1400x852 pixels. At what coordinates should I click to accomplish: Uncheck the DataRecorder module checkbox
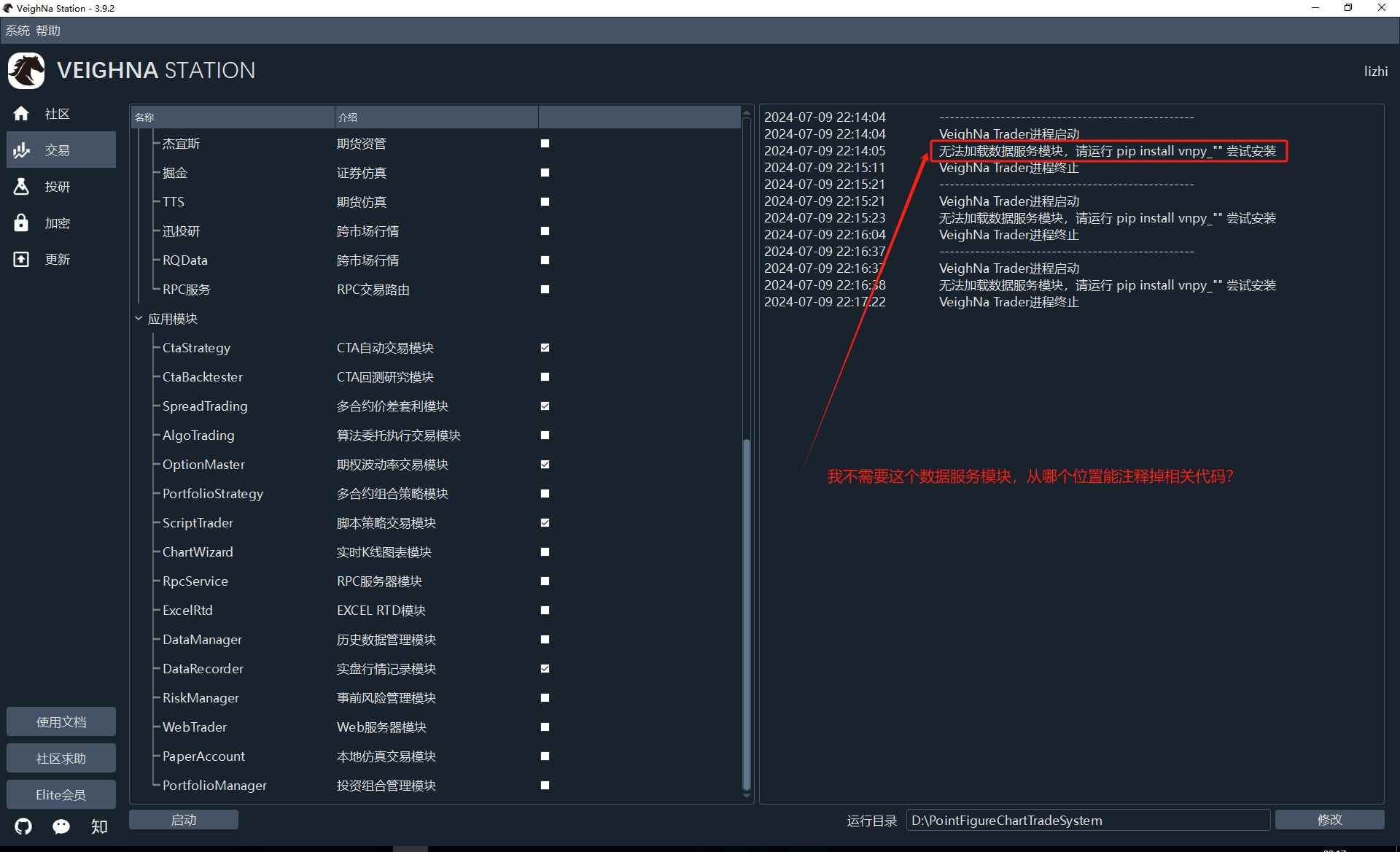pyautogui.click(x=545, y=669)
